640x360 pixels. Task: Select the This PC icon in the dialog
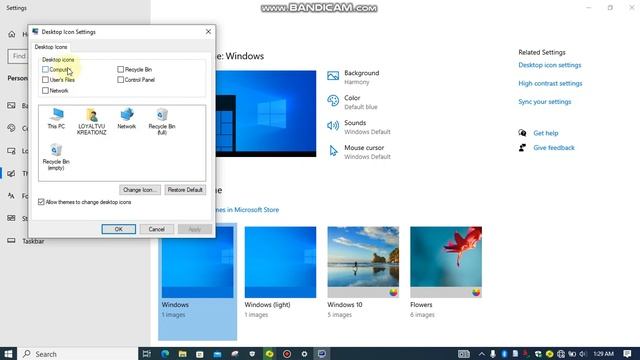tap(56, 119)
